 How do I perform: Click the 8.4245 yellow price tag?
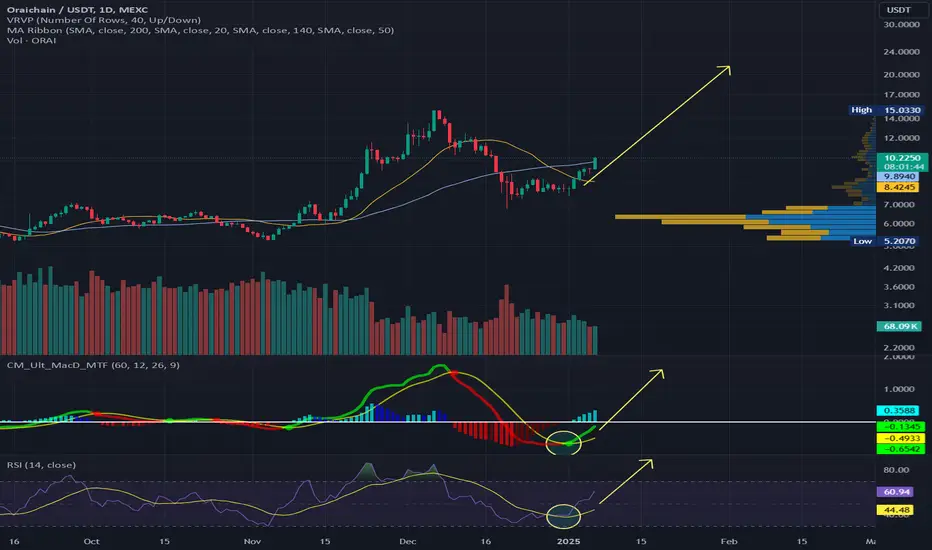pyautogui.click(x=898, y=187)
